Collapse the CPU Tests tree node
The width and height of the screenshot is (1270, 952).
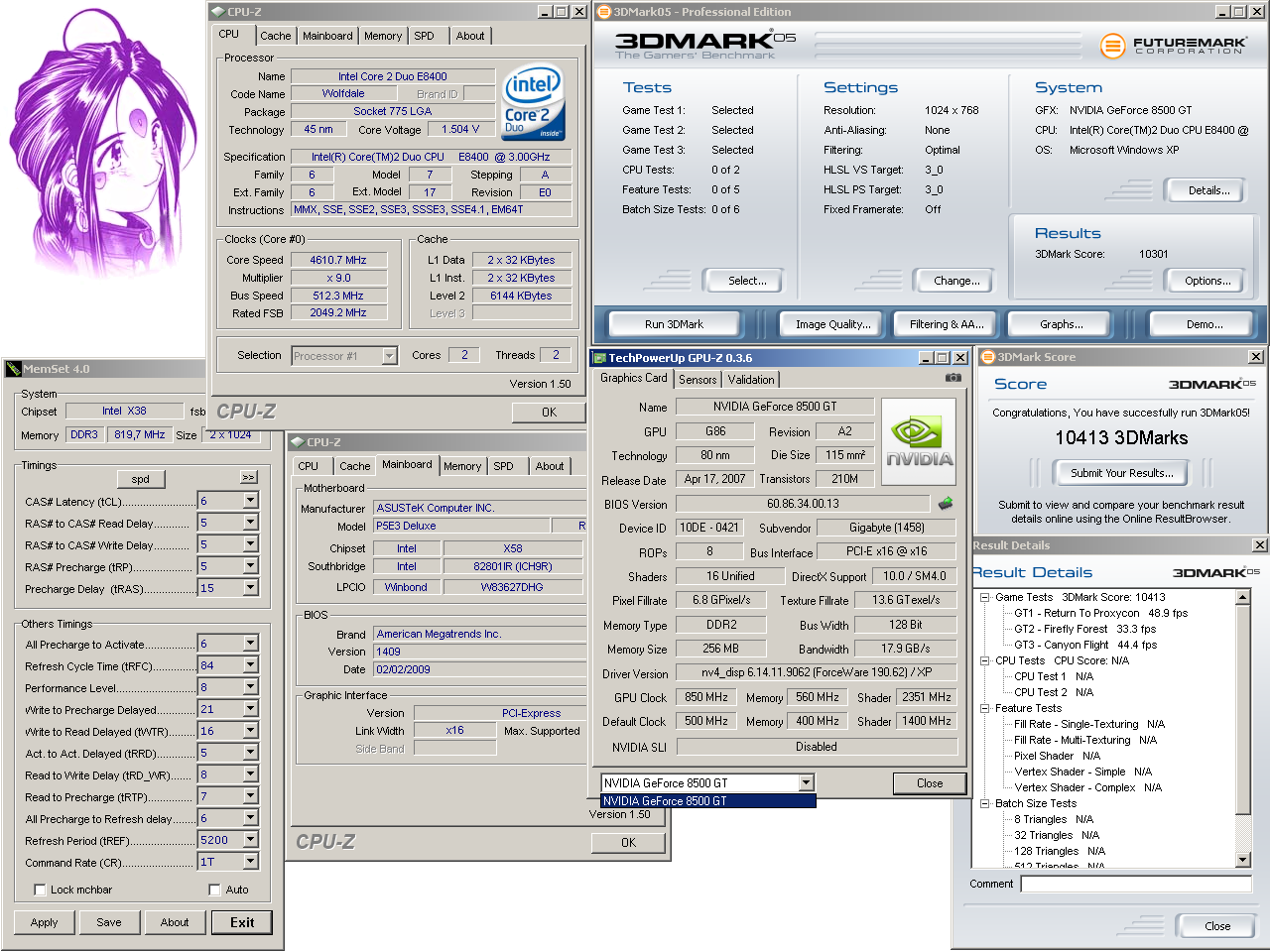click(985, 660)
